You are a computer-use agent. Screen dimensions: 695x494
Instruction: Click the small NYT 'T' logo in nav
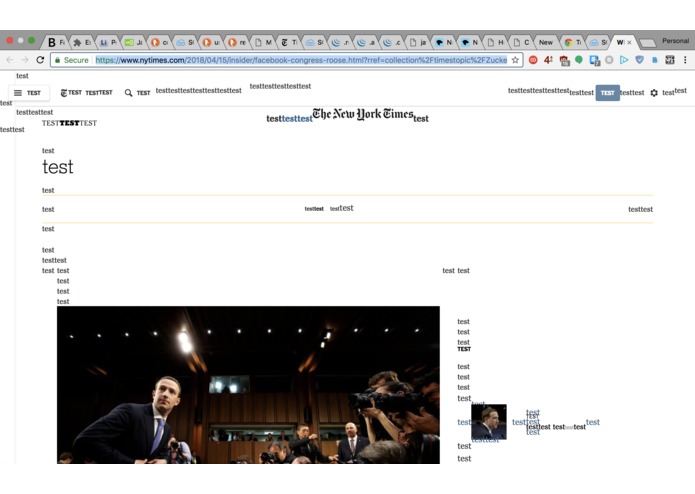64,93
